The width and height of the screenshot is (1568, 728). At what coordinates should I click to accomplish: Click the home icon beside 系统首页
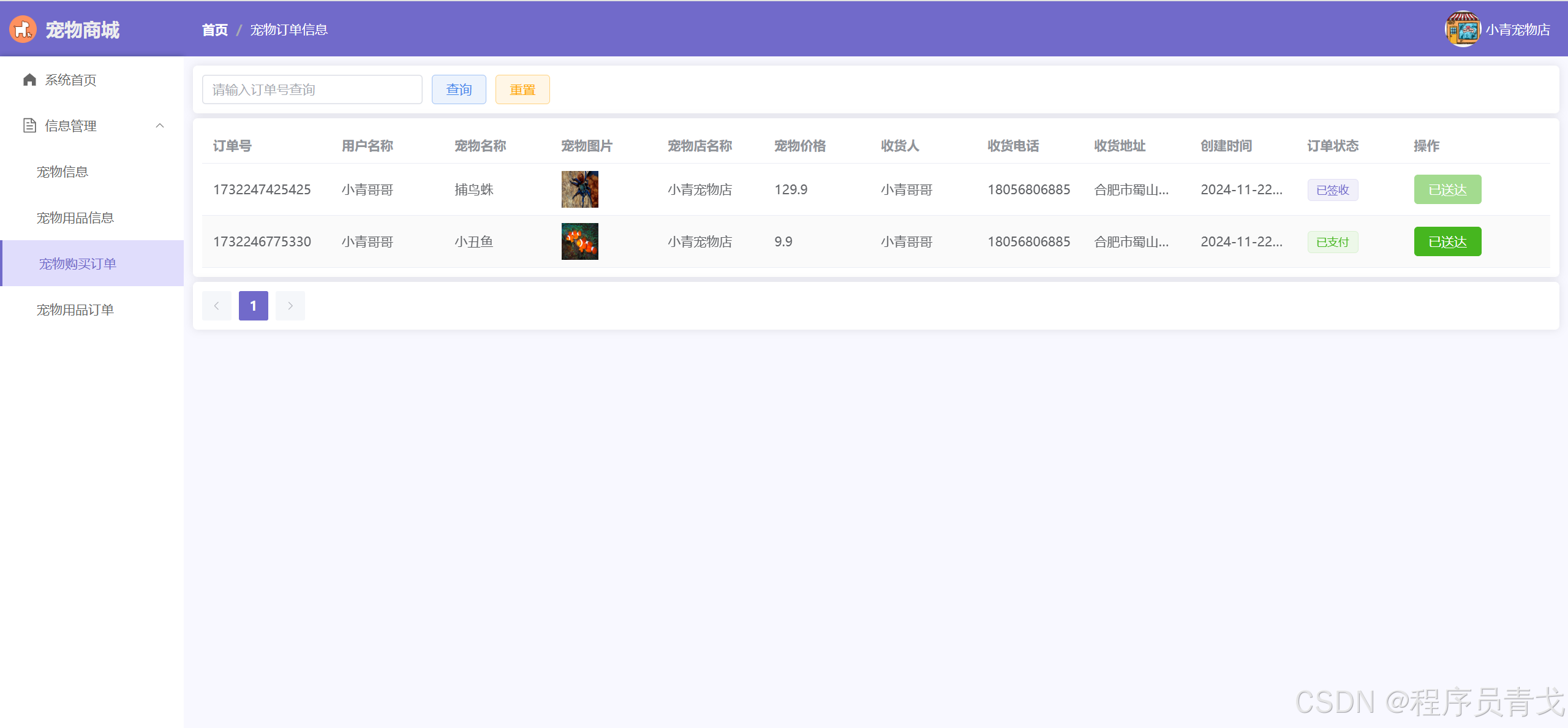pyautogui.click(x=29, y=80)
